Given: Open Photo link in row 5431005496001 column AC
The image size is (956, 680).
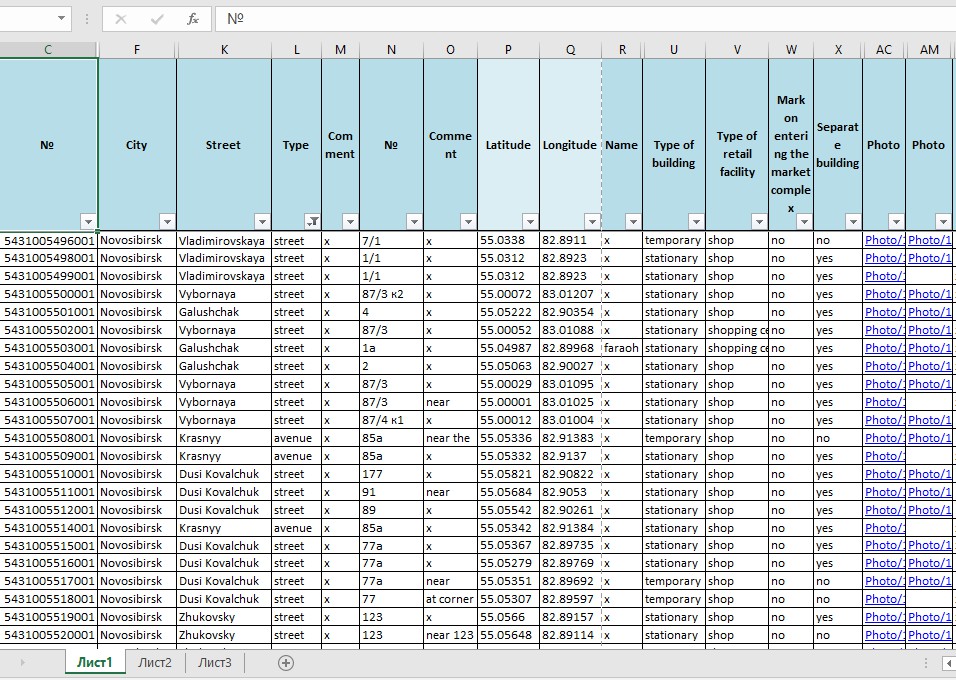Looking at the screenshot, I should (884, 240).
